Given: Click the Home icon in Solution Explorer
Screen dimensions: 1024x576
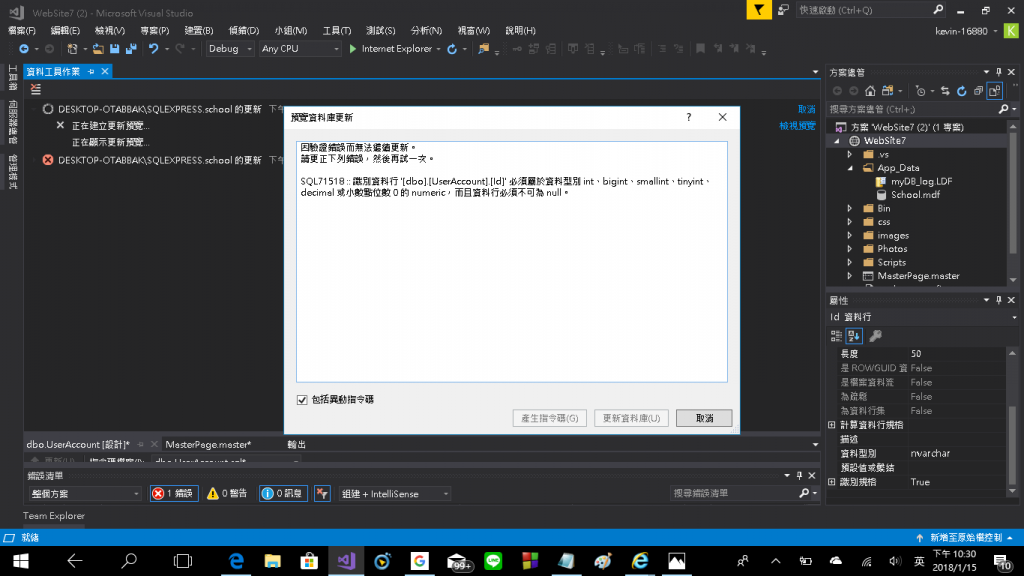Looking at the screenshot, I should click(870, 91).
